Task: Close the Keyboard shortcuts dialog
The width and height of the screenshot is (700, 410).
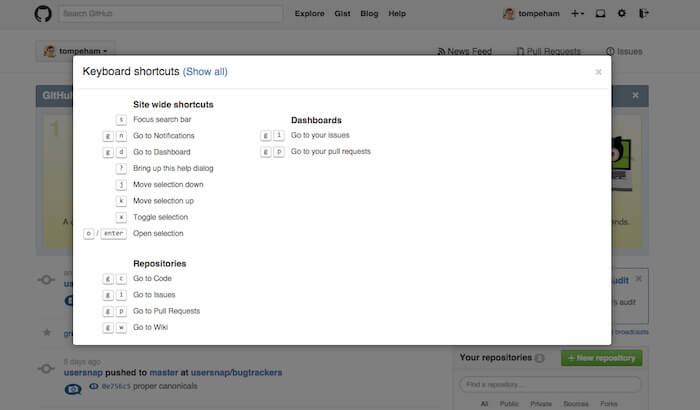Action: [x=599, y=72]
